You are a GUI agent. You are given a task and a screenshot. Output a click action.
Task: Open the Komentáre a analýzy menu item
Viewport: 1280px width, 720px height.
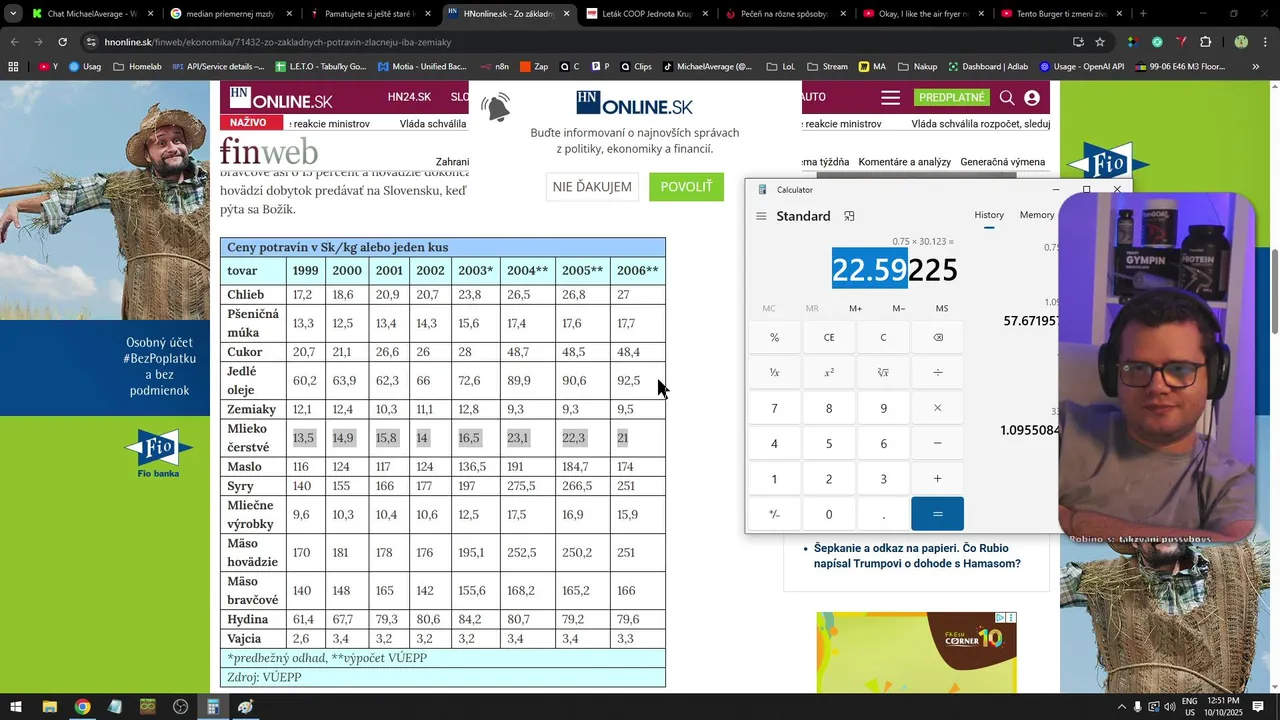click(x=904, y=162)
